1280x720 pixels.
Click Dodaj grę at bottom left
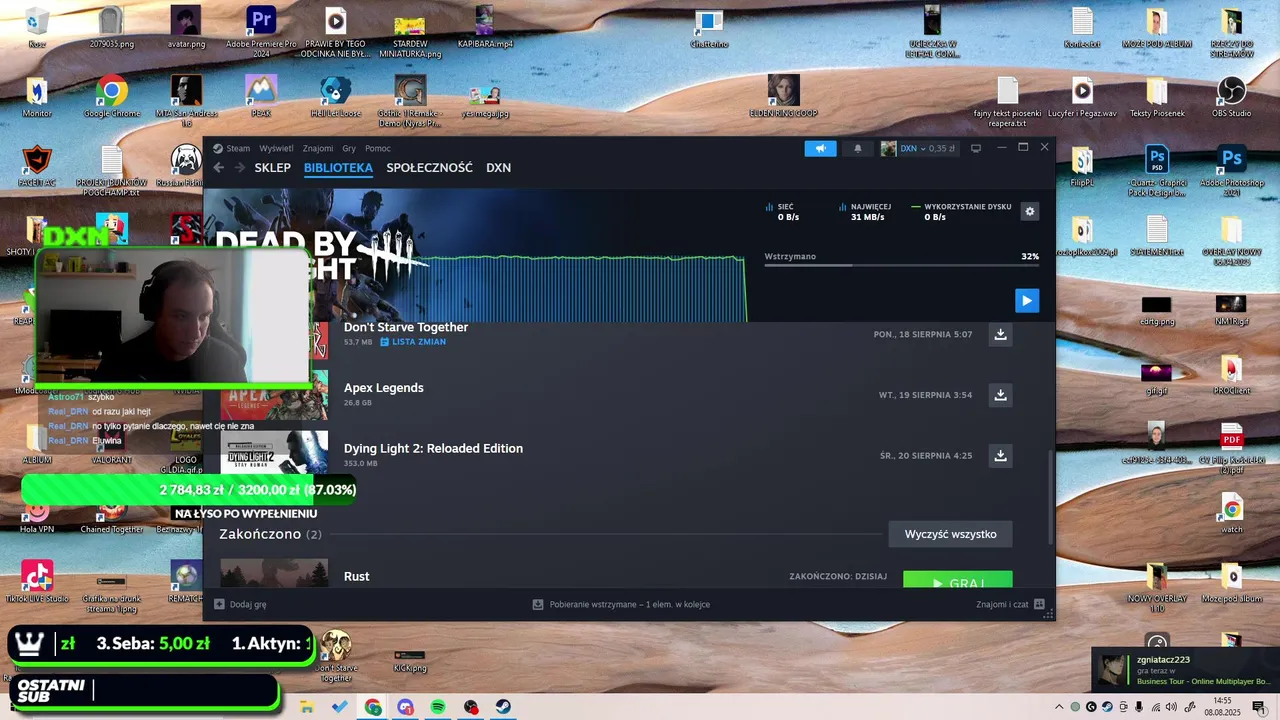pyautogui.click(x=240, y=604)
